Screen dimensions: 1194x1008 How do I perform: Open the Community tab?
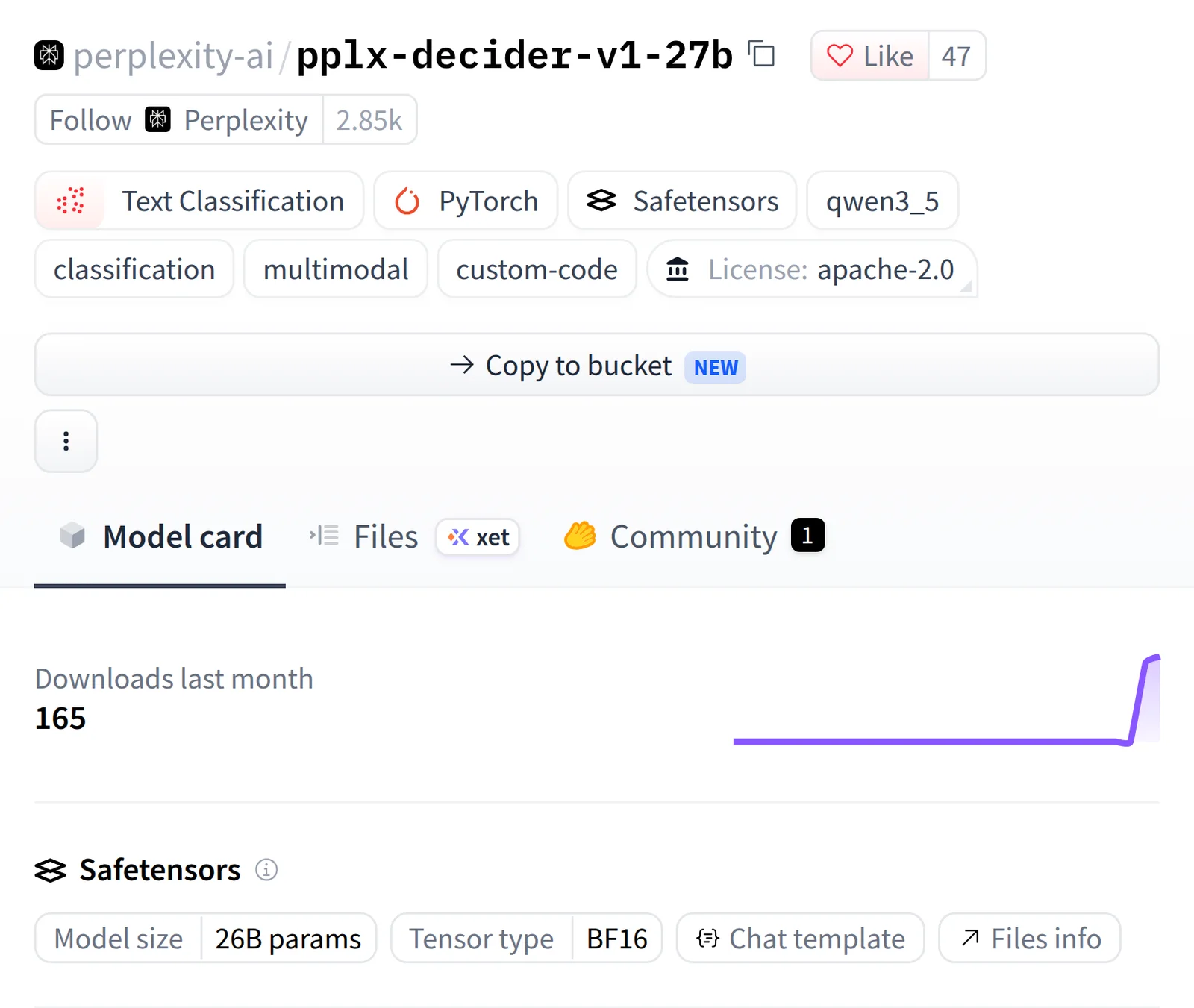pos(694,536)
